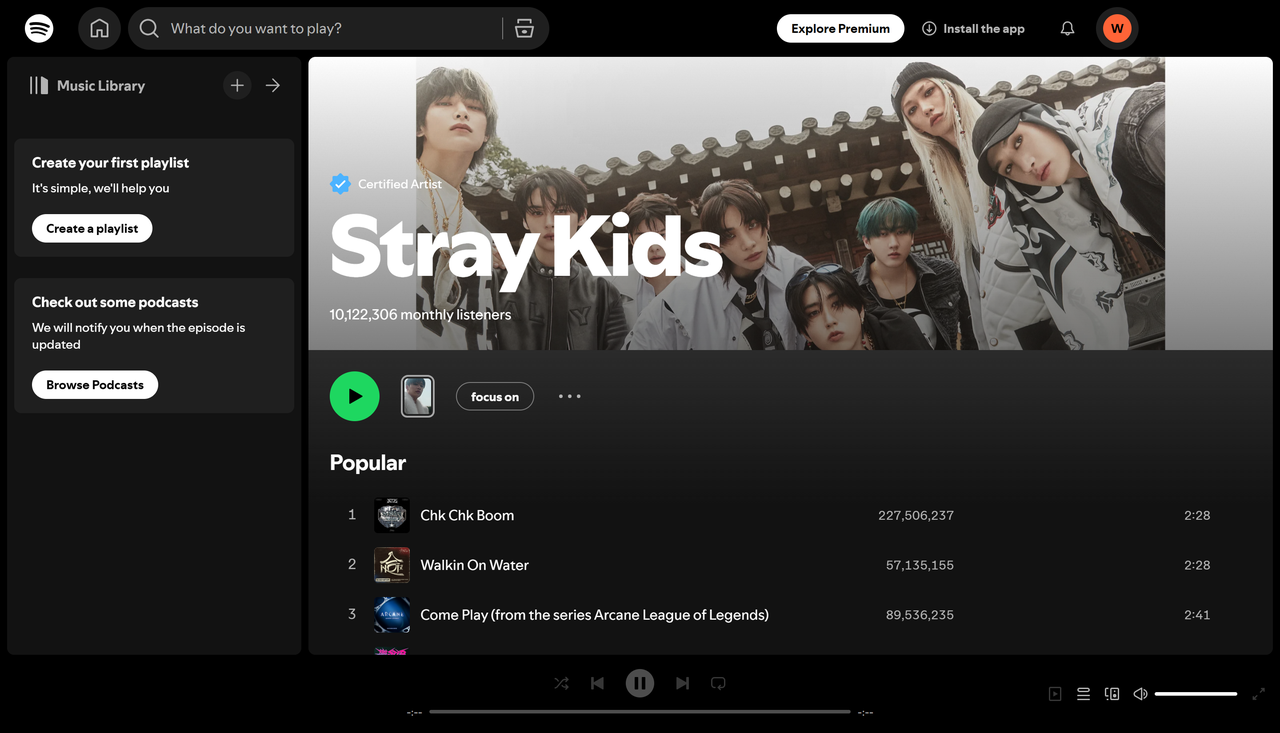Open the Now Playing view icon
The height and width of the screenshot is (733, 1280).
coord(1054,693)
